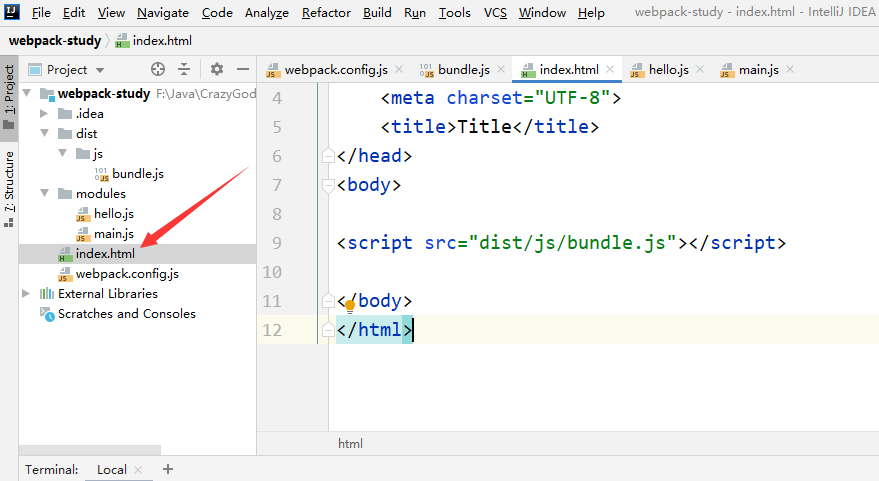879x481 pixels.
Task: Click the html breadcrumb below the editor
Action: tap(350, 443)
